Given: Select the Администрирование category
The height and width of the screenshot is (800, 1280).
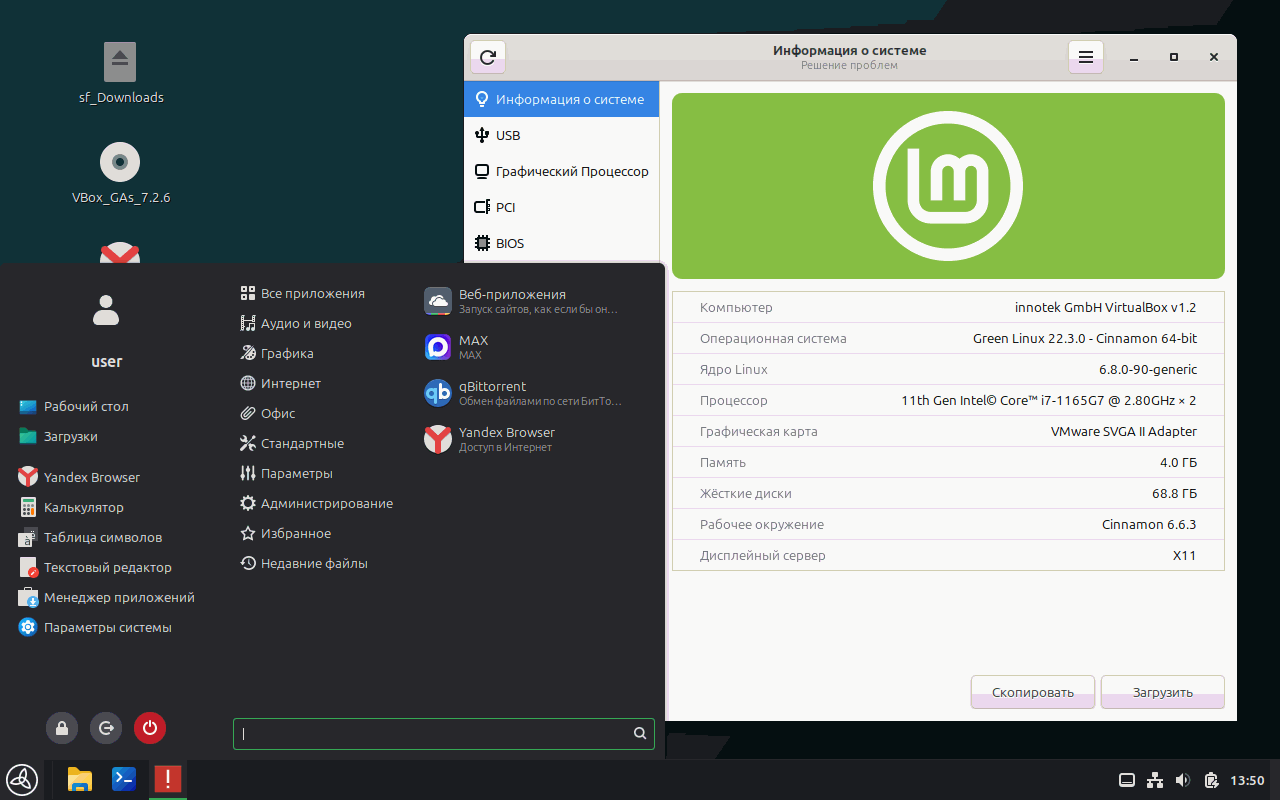Looking at the screenshot, I should pyautogui.click(x=326, y=503).
